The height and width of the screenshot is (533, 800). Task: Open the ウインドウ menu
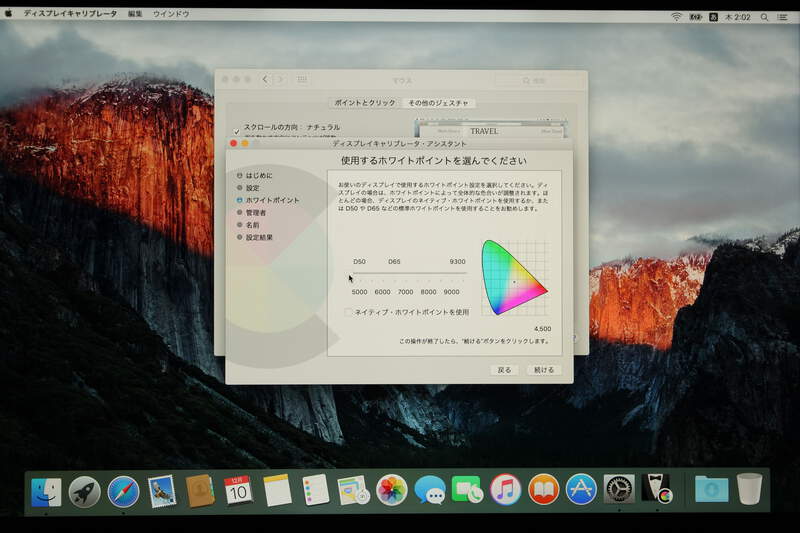point(170,16)
